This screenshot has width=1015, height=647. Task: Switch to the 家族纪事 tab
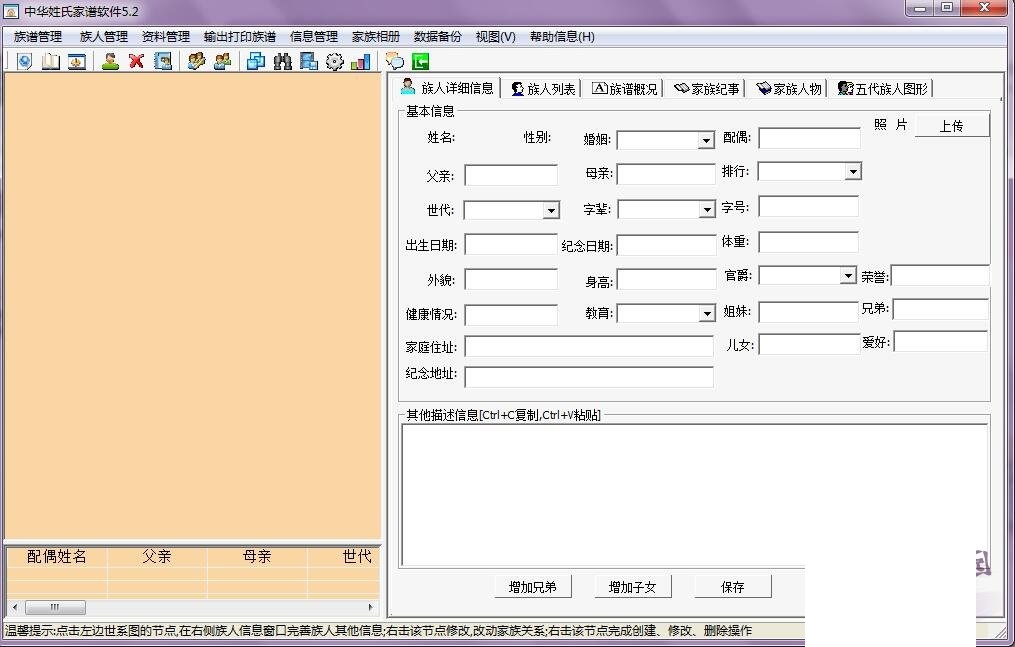tap(706, 89)
